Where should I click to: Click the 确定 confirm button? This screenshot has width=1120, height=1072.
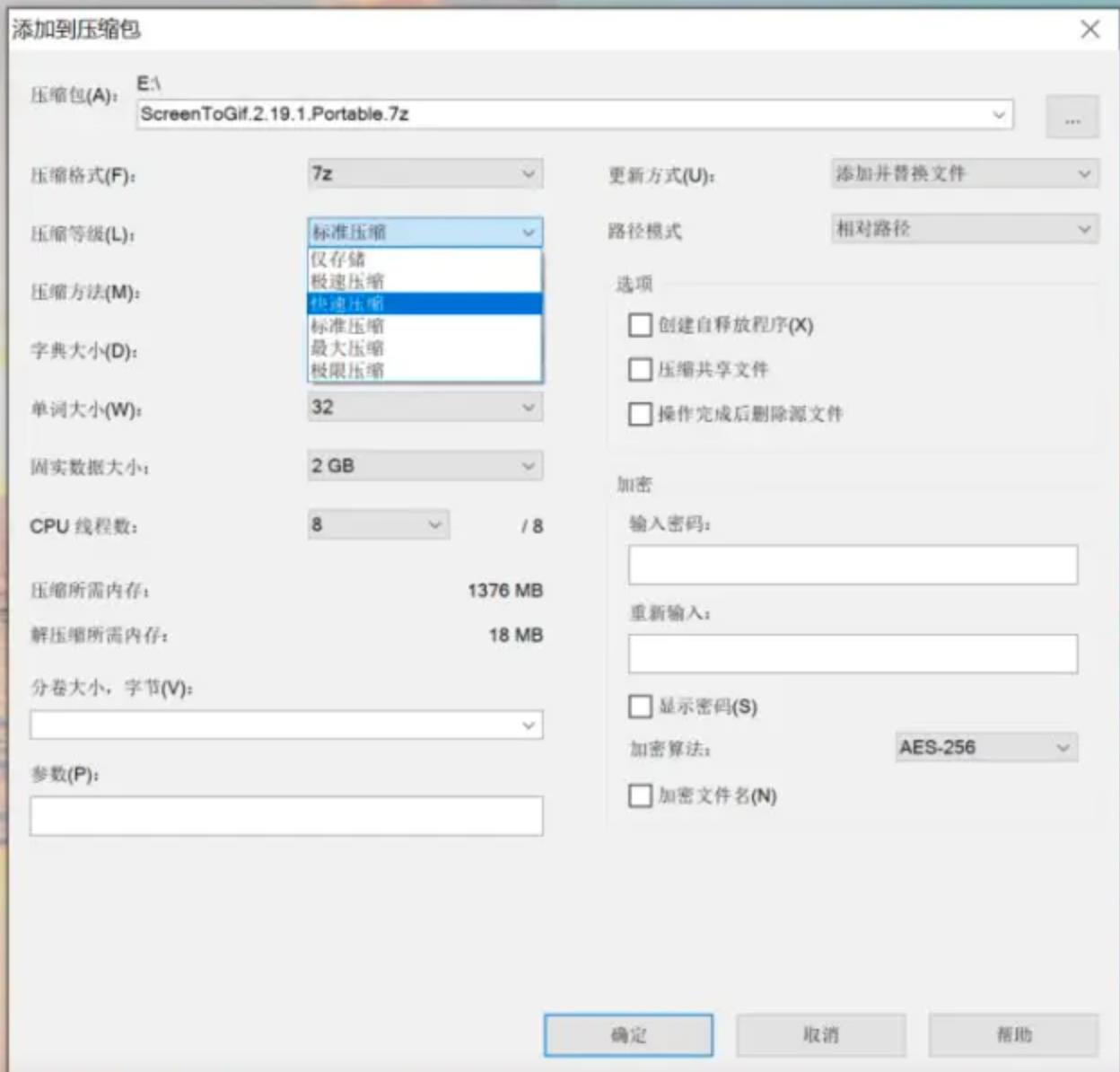(628, 1034)
